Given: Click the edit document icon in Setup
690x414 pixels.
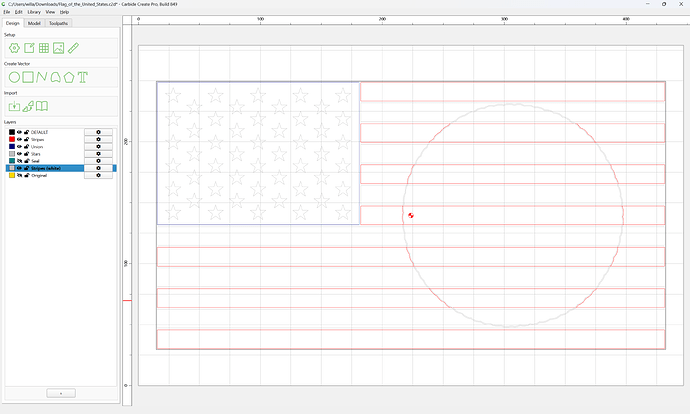Looking at the screenshot, I should point(29,48).
